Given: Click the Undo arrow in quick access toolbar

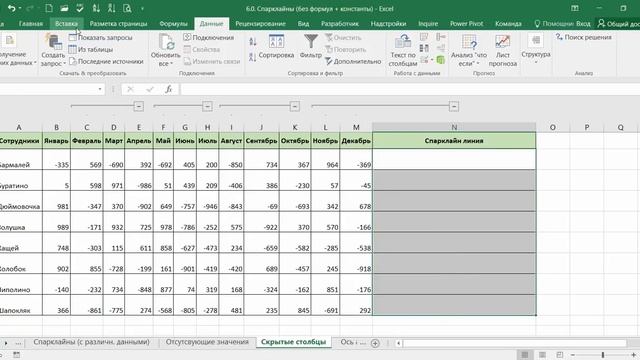Looking at the screenshot, I should click(x=11, y=8).
